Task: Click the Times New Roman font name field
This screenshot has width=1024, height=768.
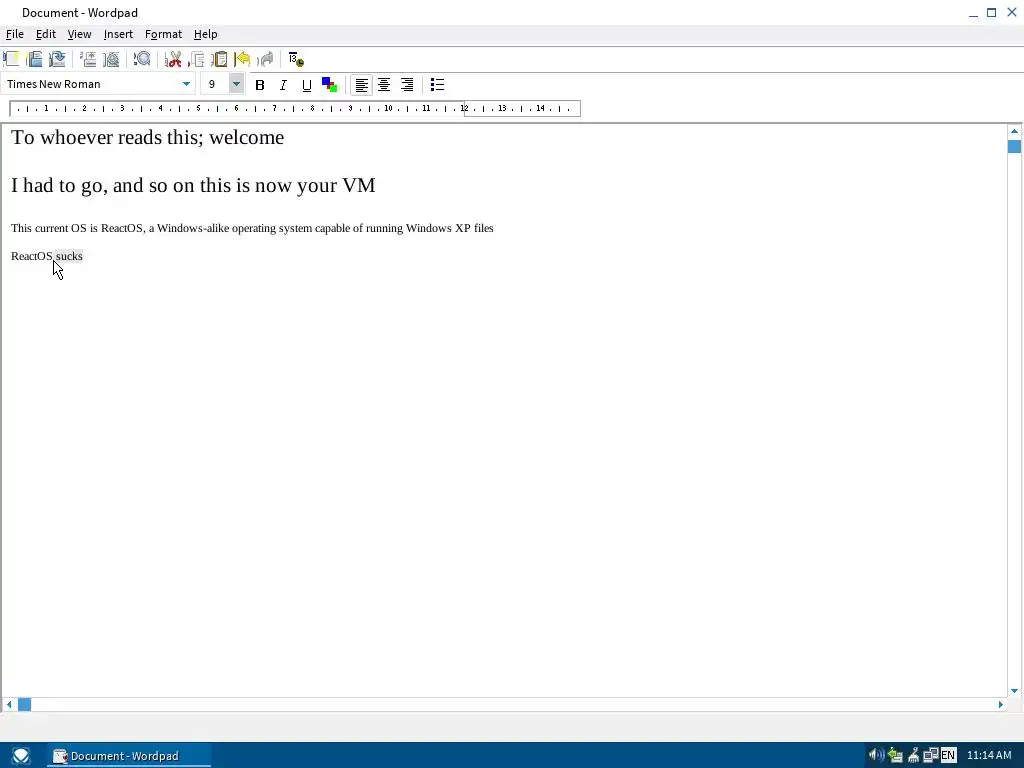Action: [x=91, y=84]
